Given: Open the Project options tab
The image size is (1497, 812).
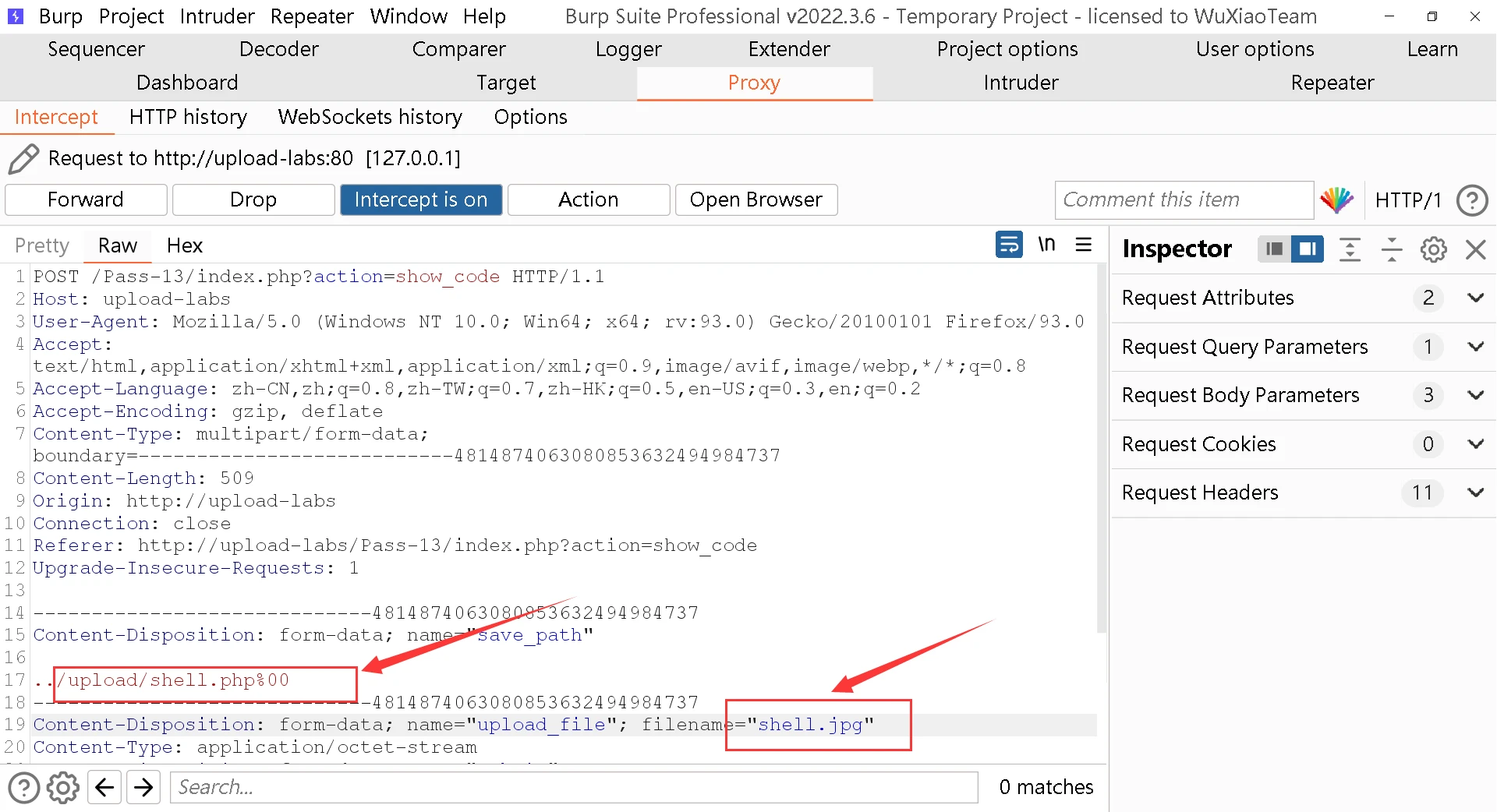Looking at the screenshot, I should click(x=1007, y=49).
